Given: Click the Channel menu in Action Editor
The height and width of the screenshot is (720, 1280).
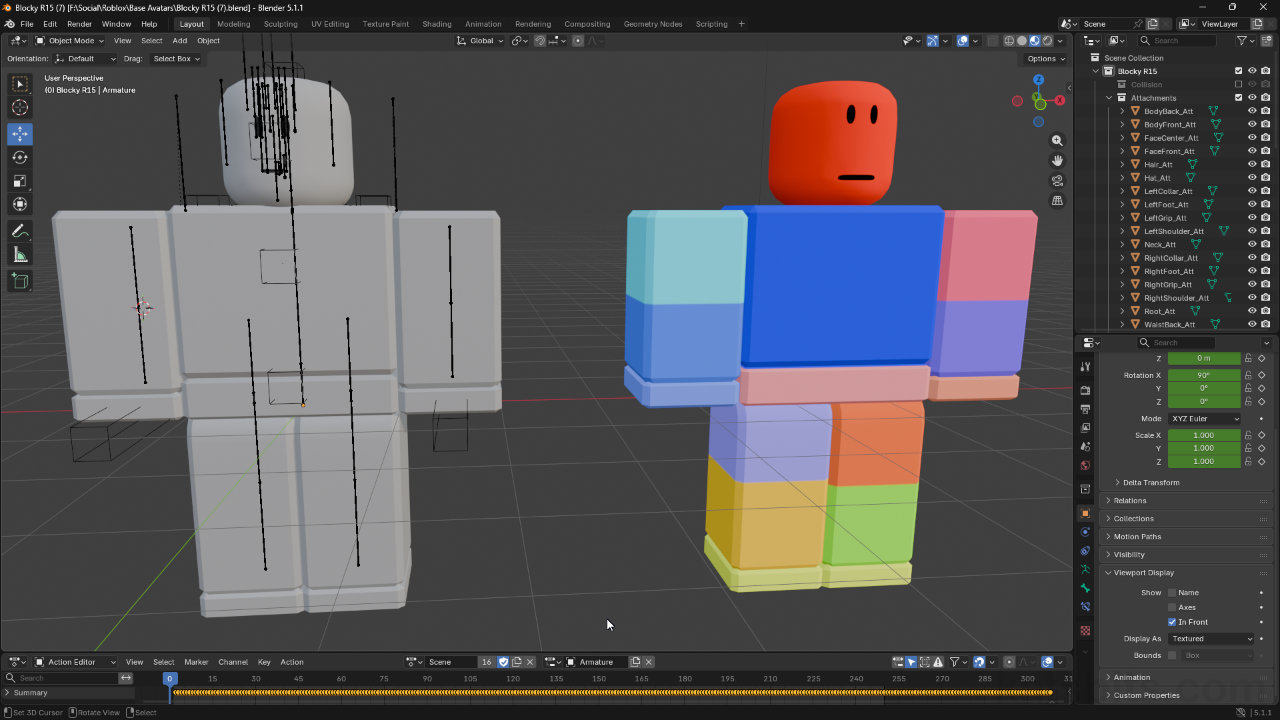Looking at the screenshot, I should (233, 662).
